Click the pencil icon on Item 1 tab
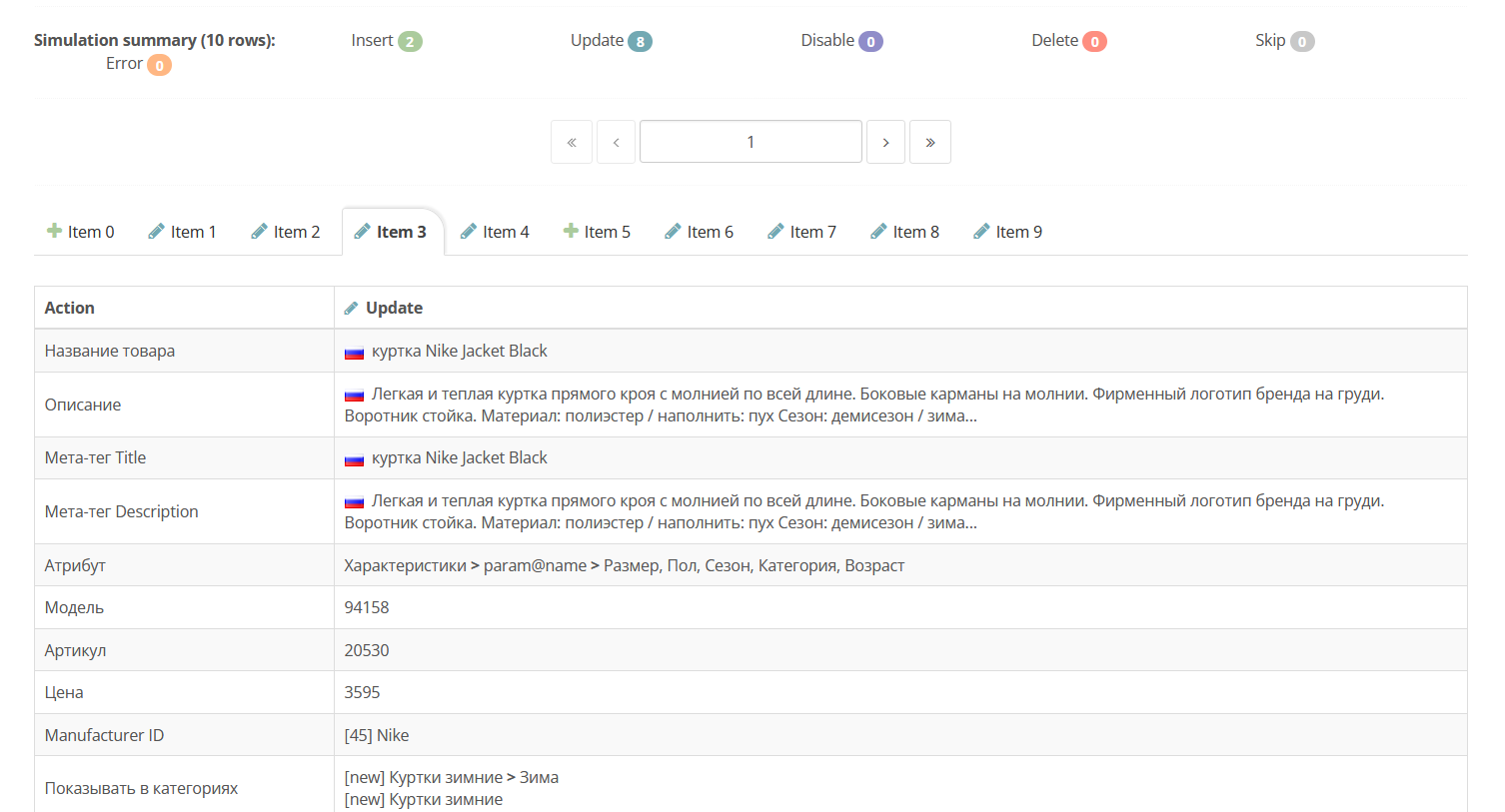The height and width of the screenshot is (812, 1505). coord(156,232)
